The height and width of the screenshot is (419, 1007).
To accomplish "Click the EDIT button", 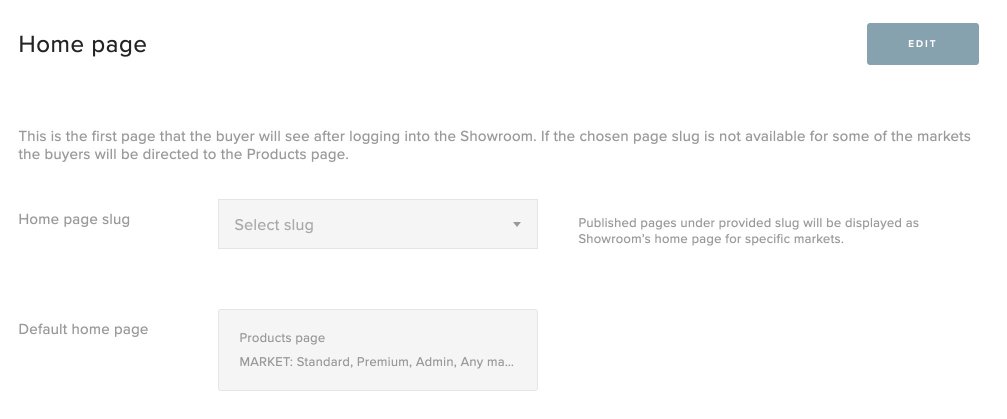I will pyautogui.click(x=922, y=44).
